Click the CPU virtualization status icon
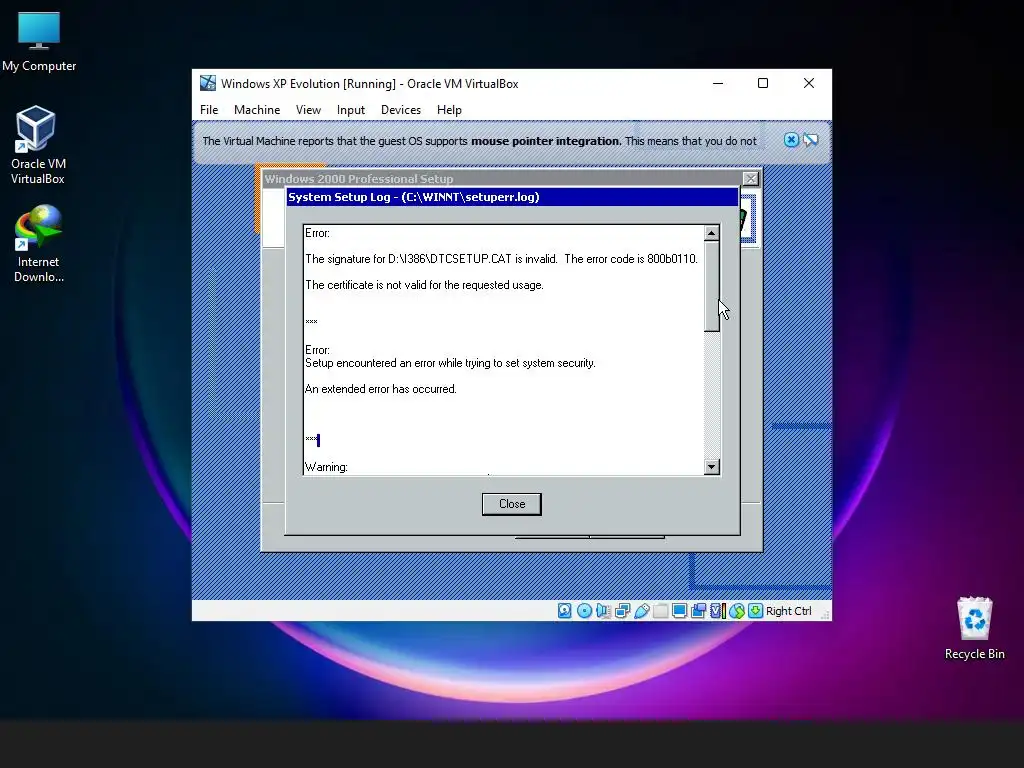The image size is (1024, 768). (718, 611)
